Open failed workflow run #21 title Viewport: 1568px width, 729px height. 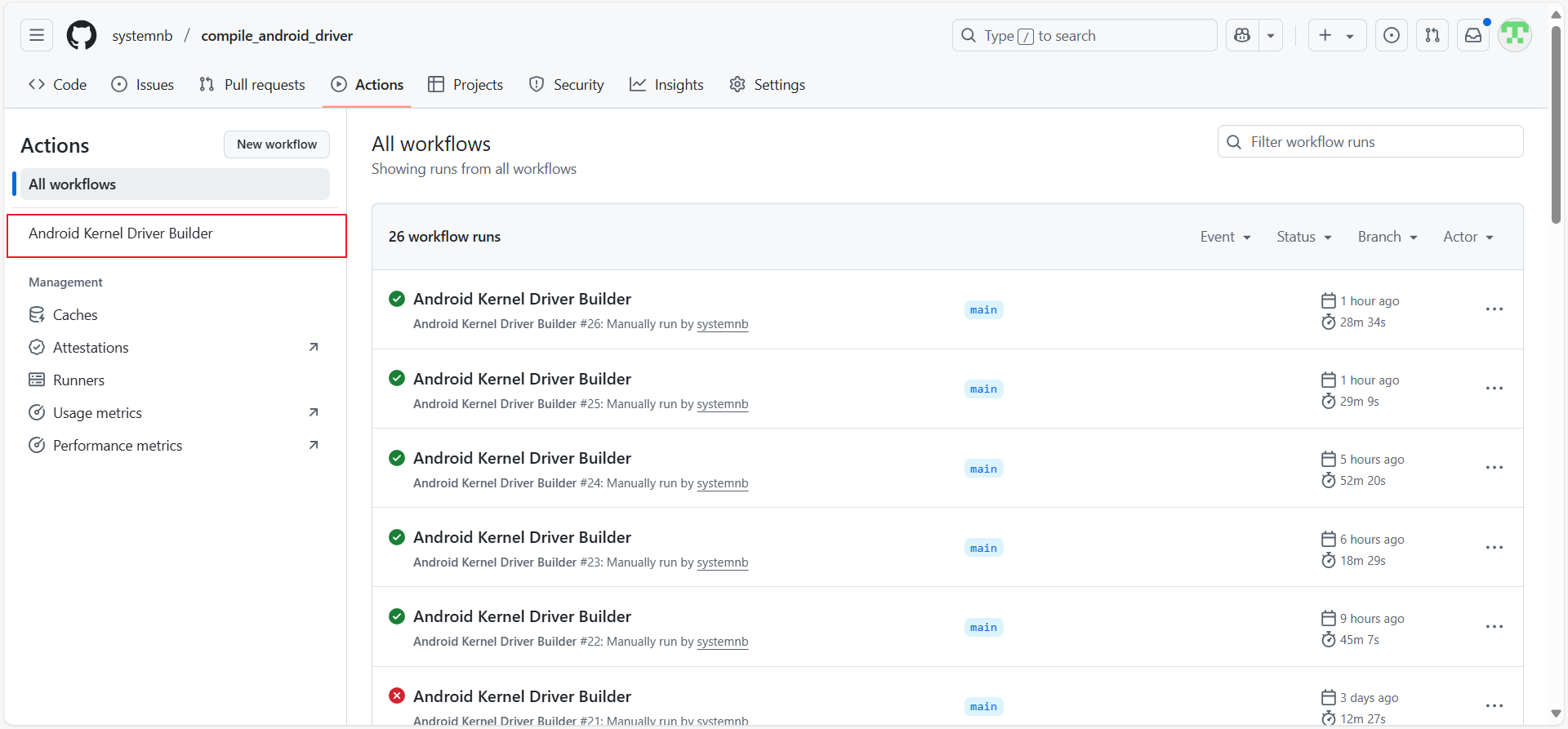[523, 696]
